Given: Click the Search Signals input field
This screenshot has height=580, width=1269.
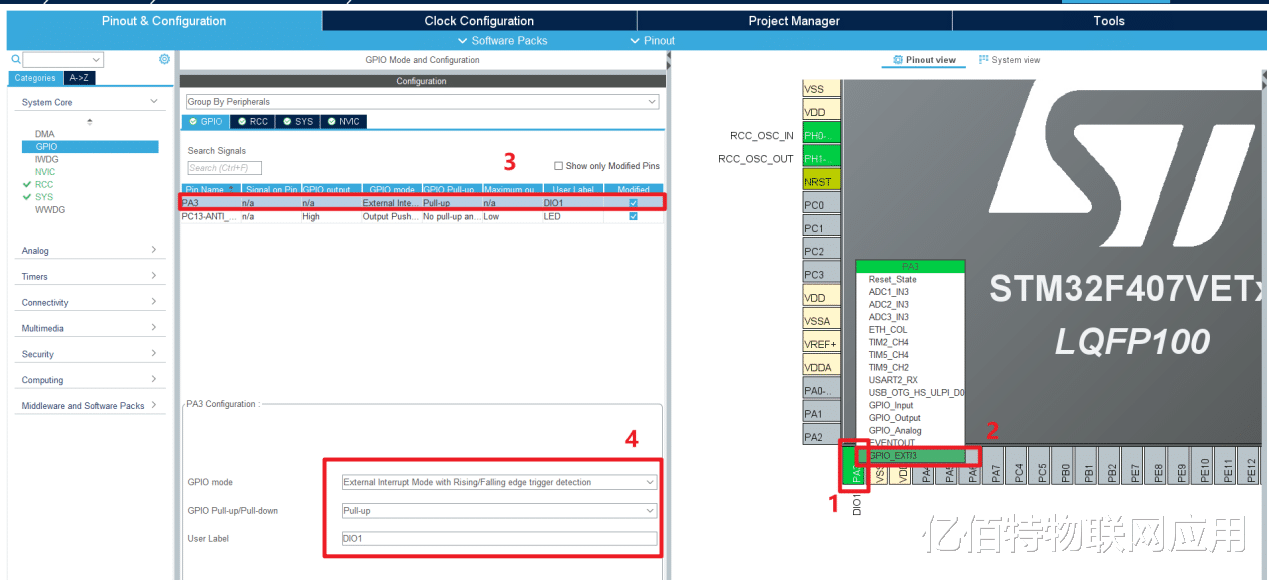Looking at the screenshot, I should [224, 168].
